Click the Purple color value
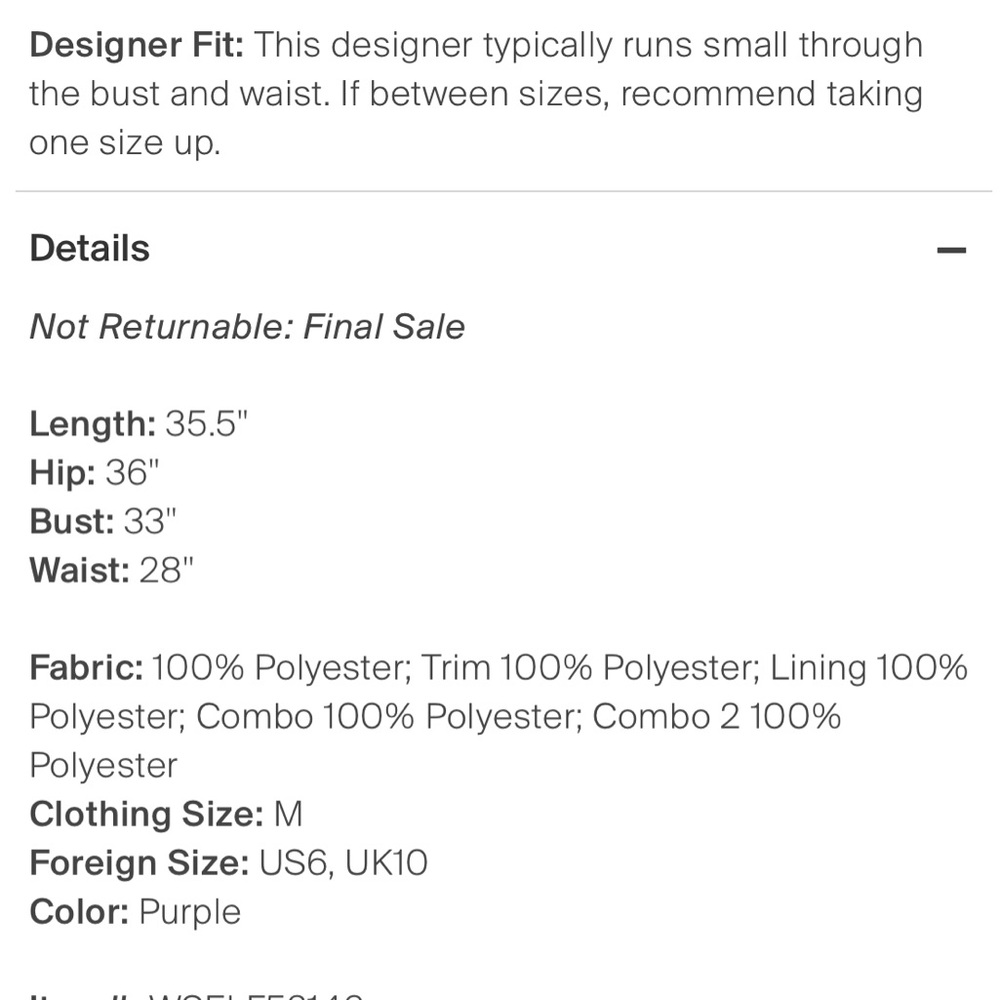This screenshot has height=1000, width=1000. coord(190,912)
